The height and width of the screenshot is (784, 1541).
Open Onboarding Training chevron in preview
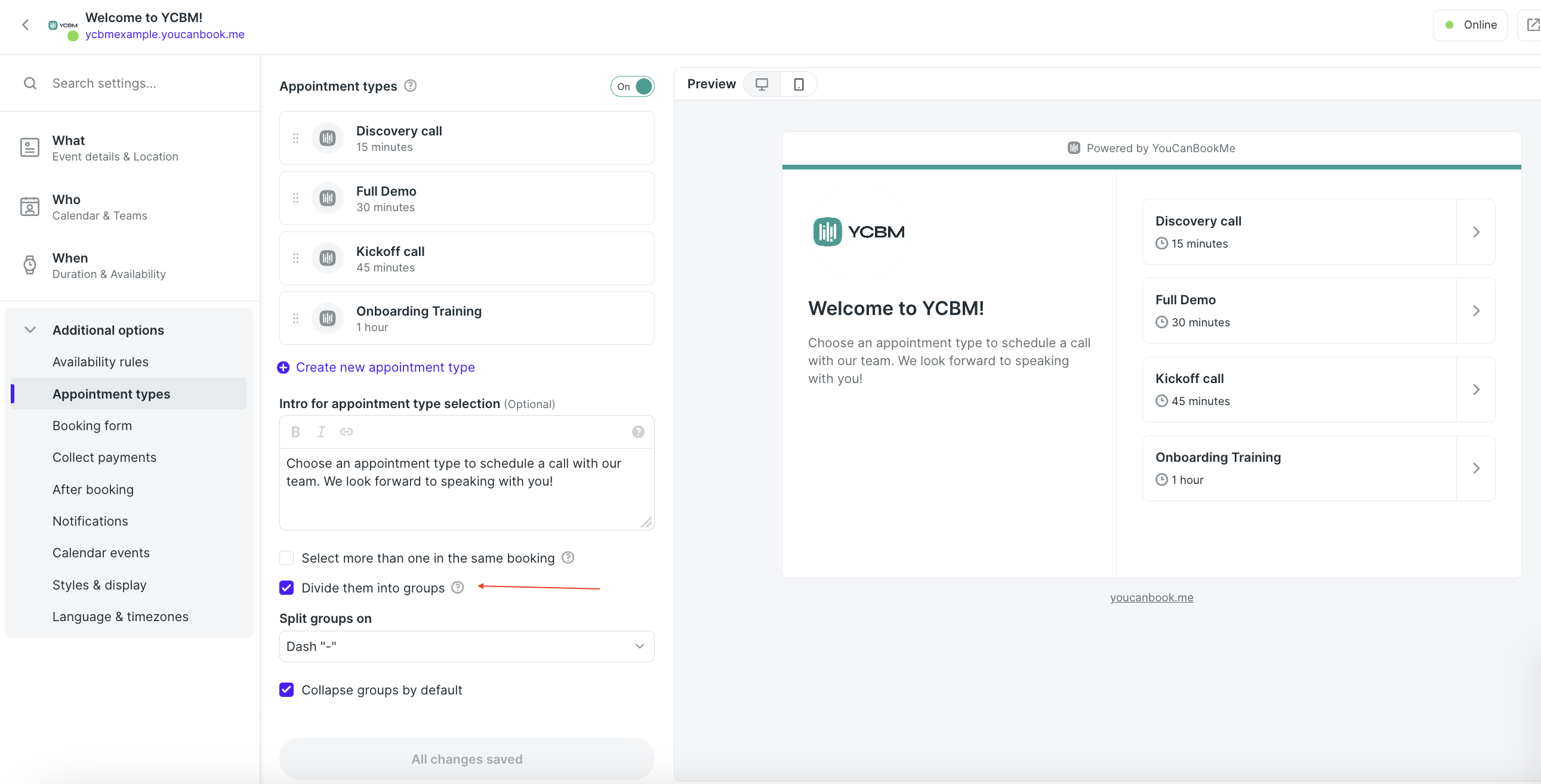tap(1476, 468)
